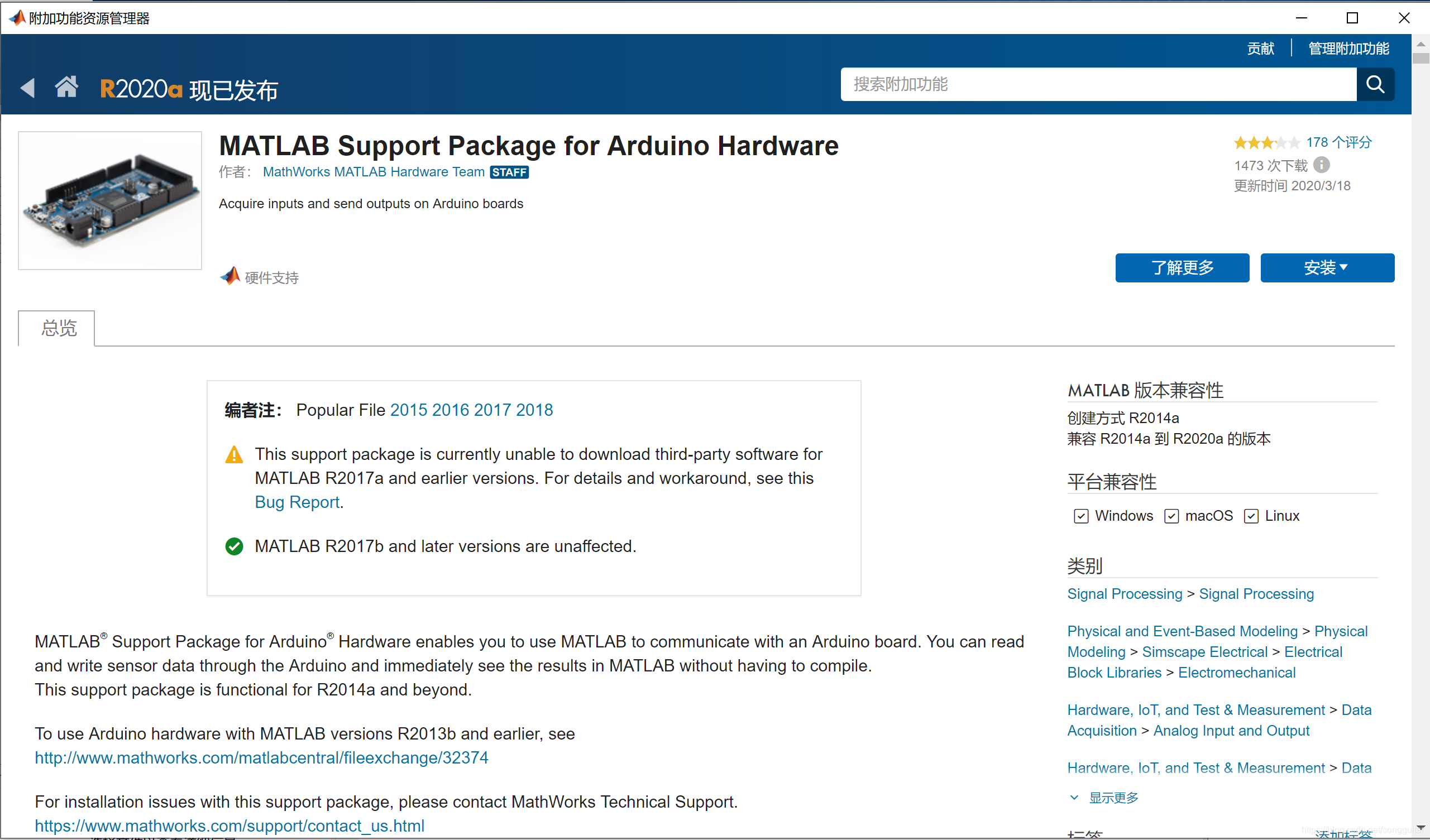Click the MATLAB hardware support icon
Image resolution: width=1430 pixels, height=840 pixels.
coord(231,276)
